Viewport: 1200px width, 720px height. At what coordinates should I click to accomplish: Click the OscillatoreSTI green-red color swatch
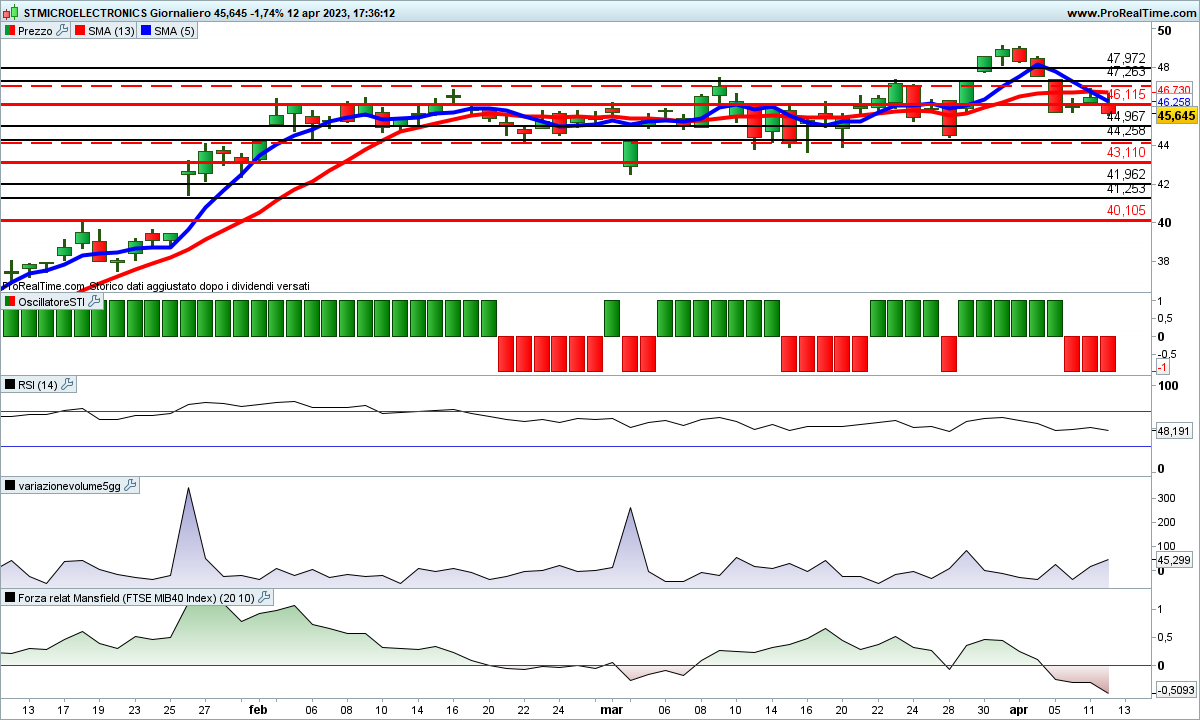click(10, 301)
